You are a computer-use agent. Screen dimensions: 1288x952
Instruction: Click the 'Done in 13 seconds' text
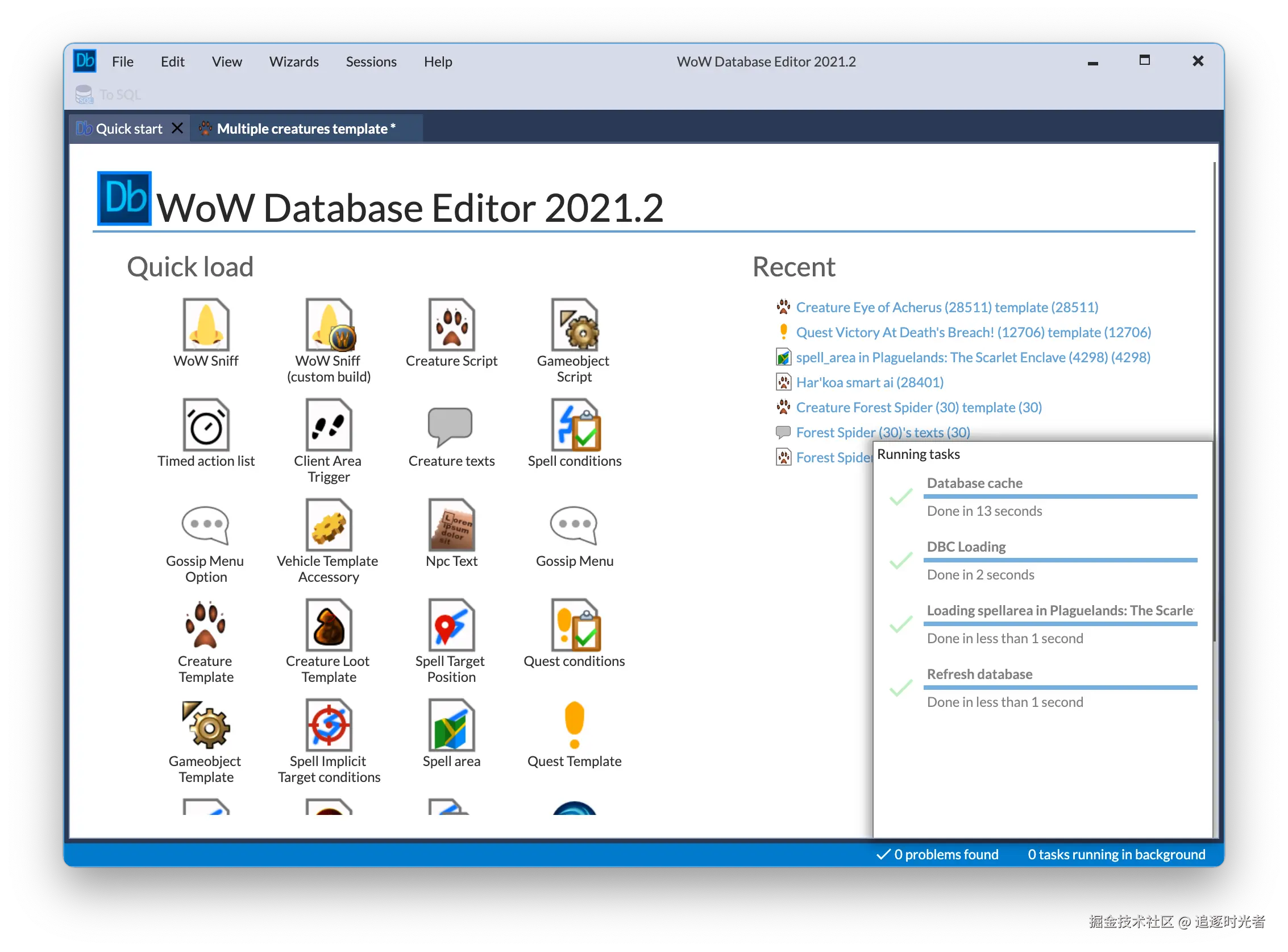click(984, 511)
